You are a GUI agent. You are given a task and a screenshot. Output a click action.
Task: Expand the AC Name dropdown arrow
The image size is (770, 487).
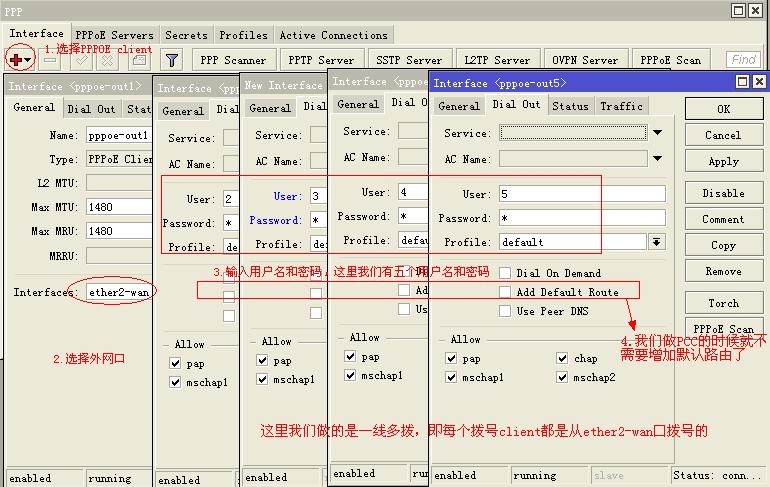[658, 158]
